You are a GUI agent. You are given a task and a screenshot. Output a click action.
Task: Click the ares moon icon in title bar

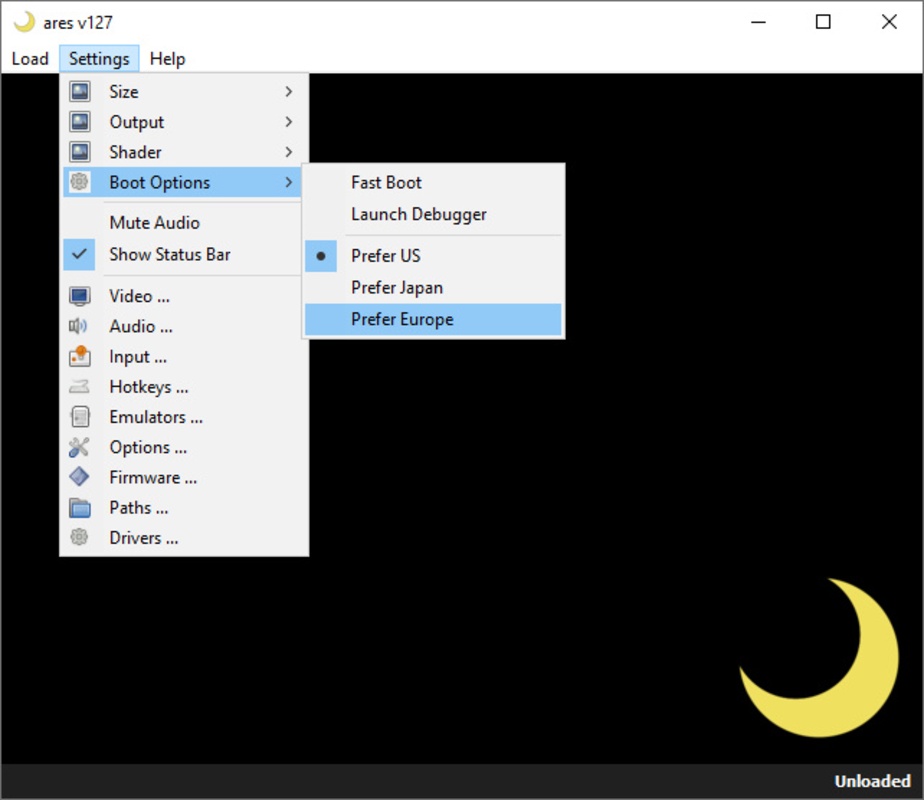point(24,22)
